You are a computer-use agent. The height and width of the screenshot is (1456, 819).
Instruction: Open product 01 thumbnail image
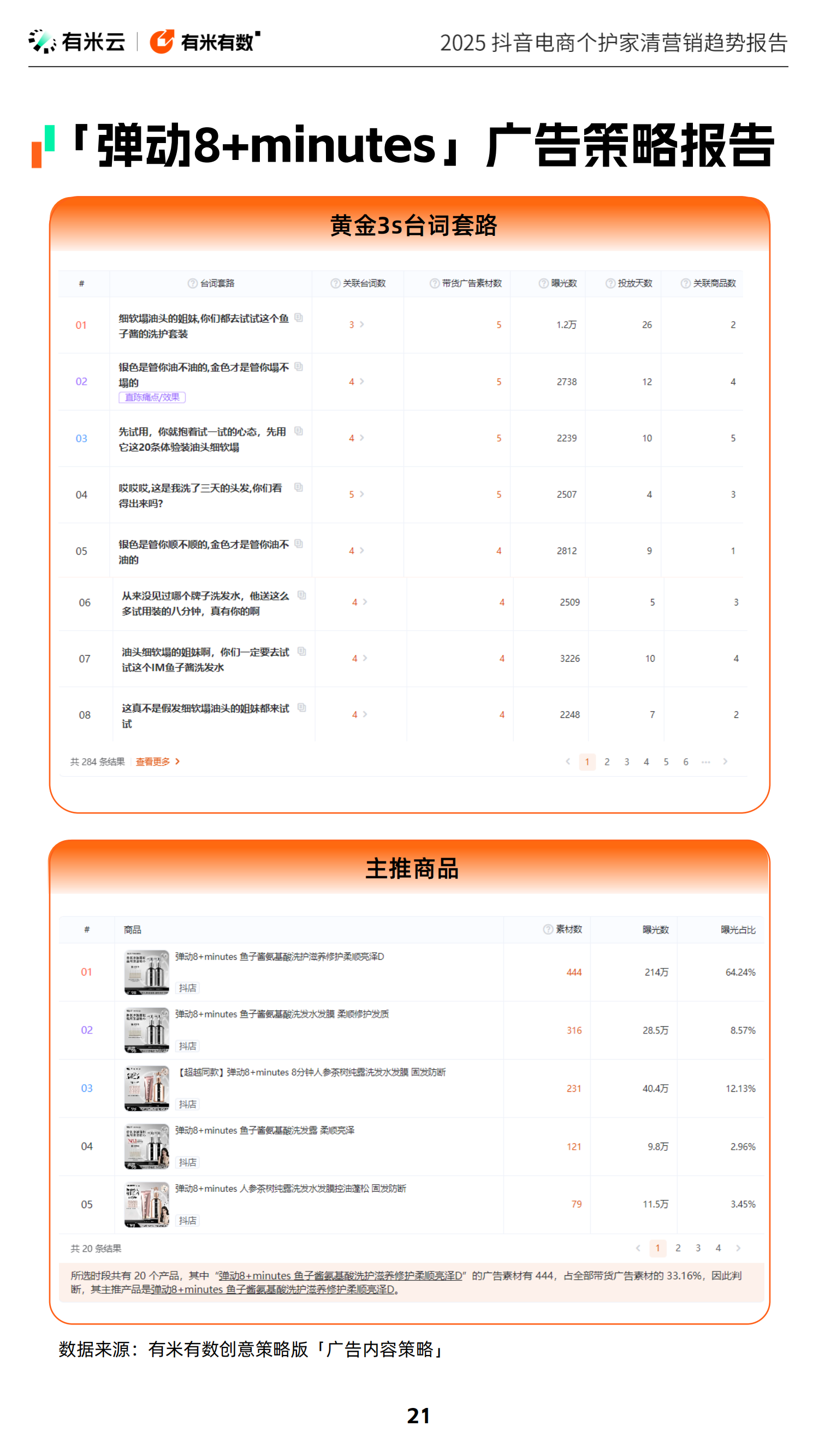point(146,972)
